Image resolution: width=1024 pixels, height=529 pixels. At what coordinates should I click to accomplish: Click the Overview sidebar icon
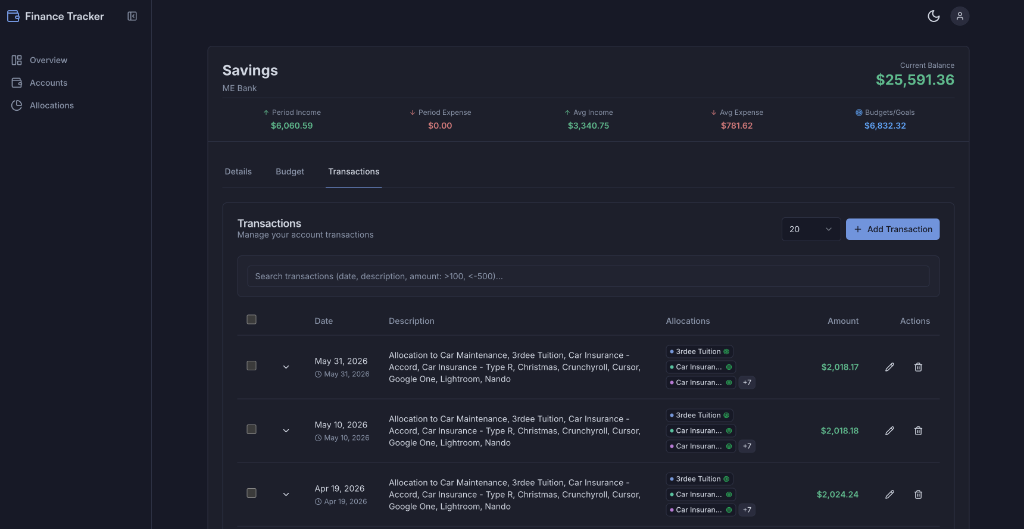coord(17,60)
